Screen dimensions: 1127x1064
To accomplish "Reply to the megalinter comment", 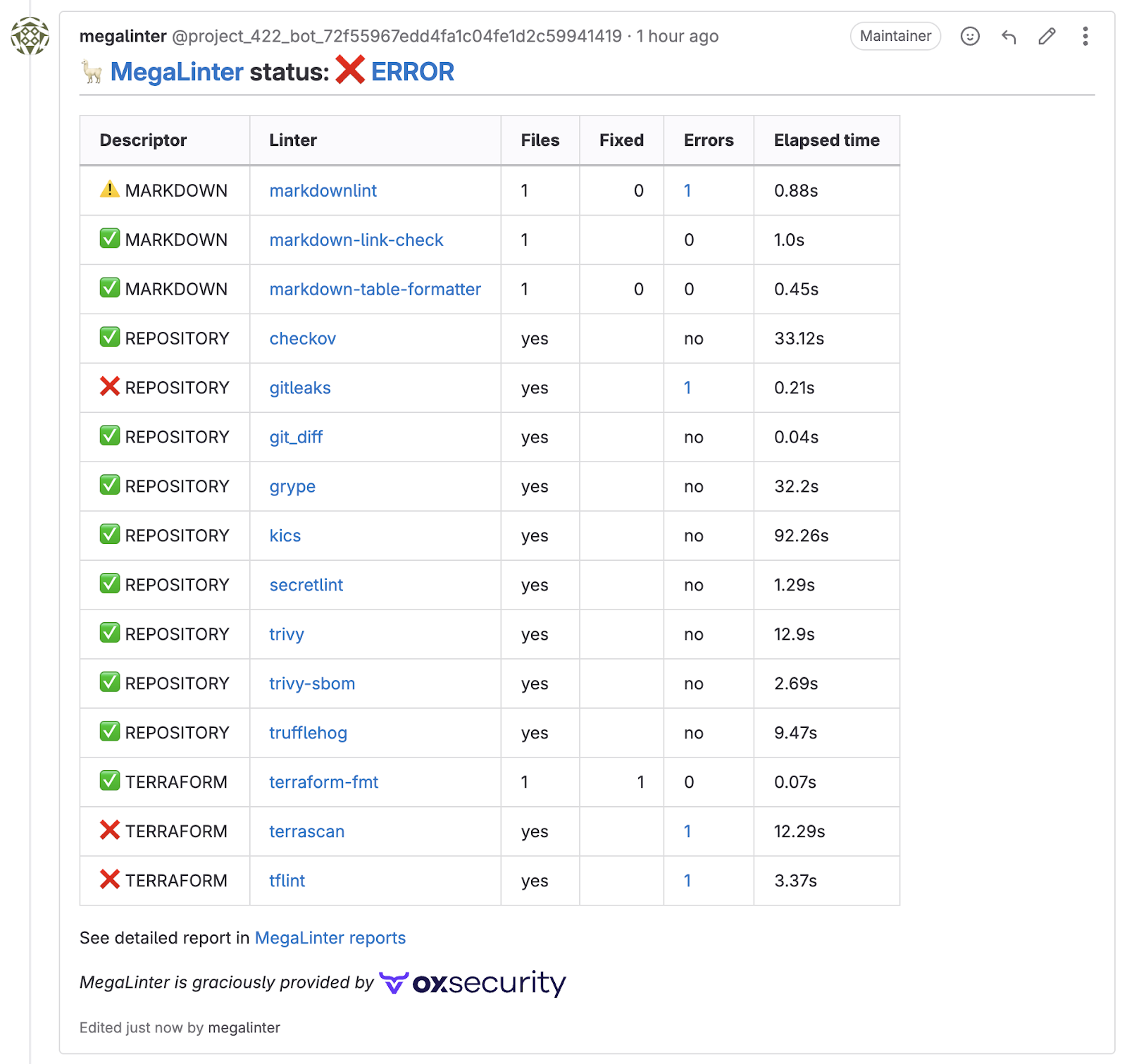I will tap(1009, 36).
